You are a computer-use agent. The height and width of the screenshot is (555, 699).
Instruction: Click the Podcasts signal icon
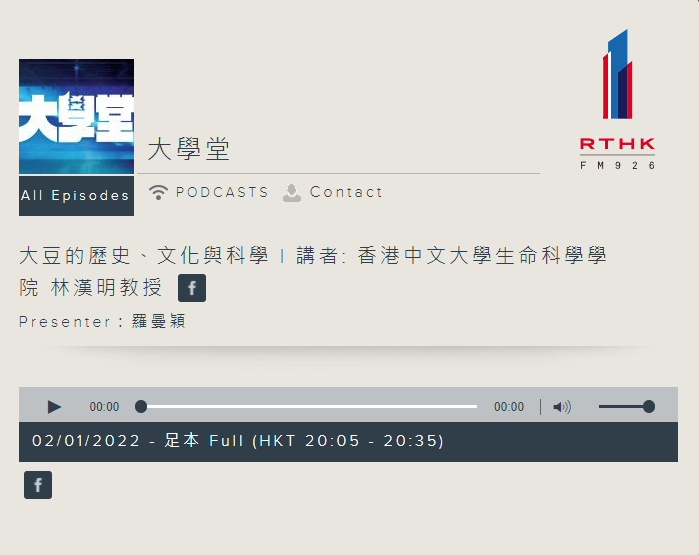(158, 193)
